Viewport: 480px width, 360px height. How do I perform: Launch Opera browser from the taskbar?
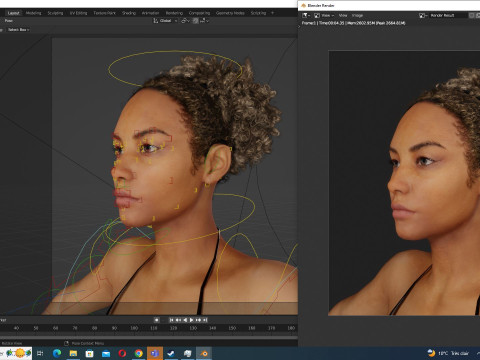[x=122, y=353]
